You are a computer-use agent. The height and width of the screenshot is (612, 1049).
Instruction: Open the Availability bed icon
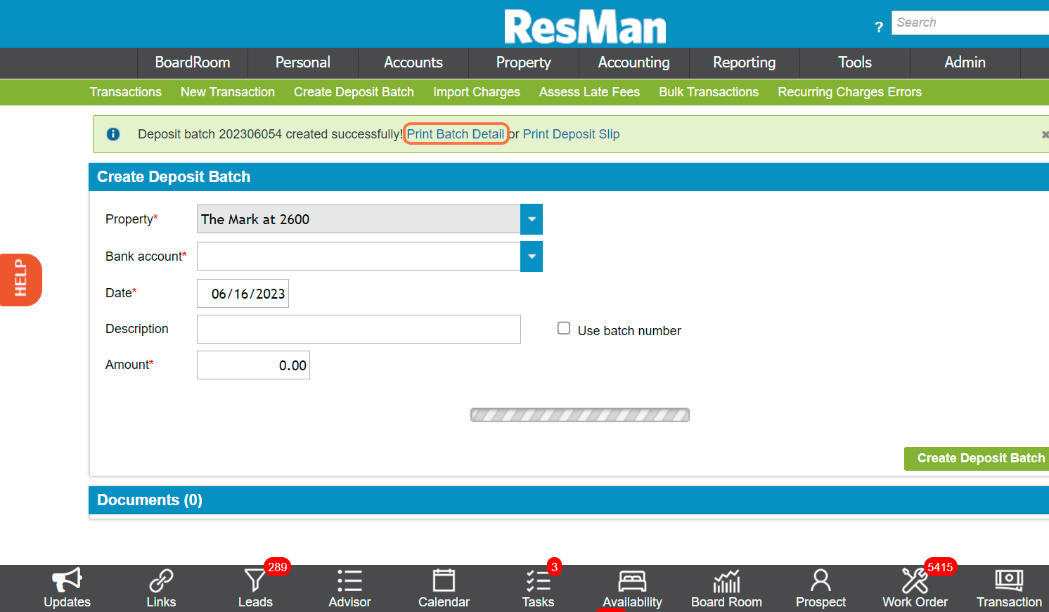tap(632, 581)
